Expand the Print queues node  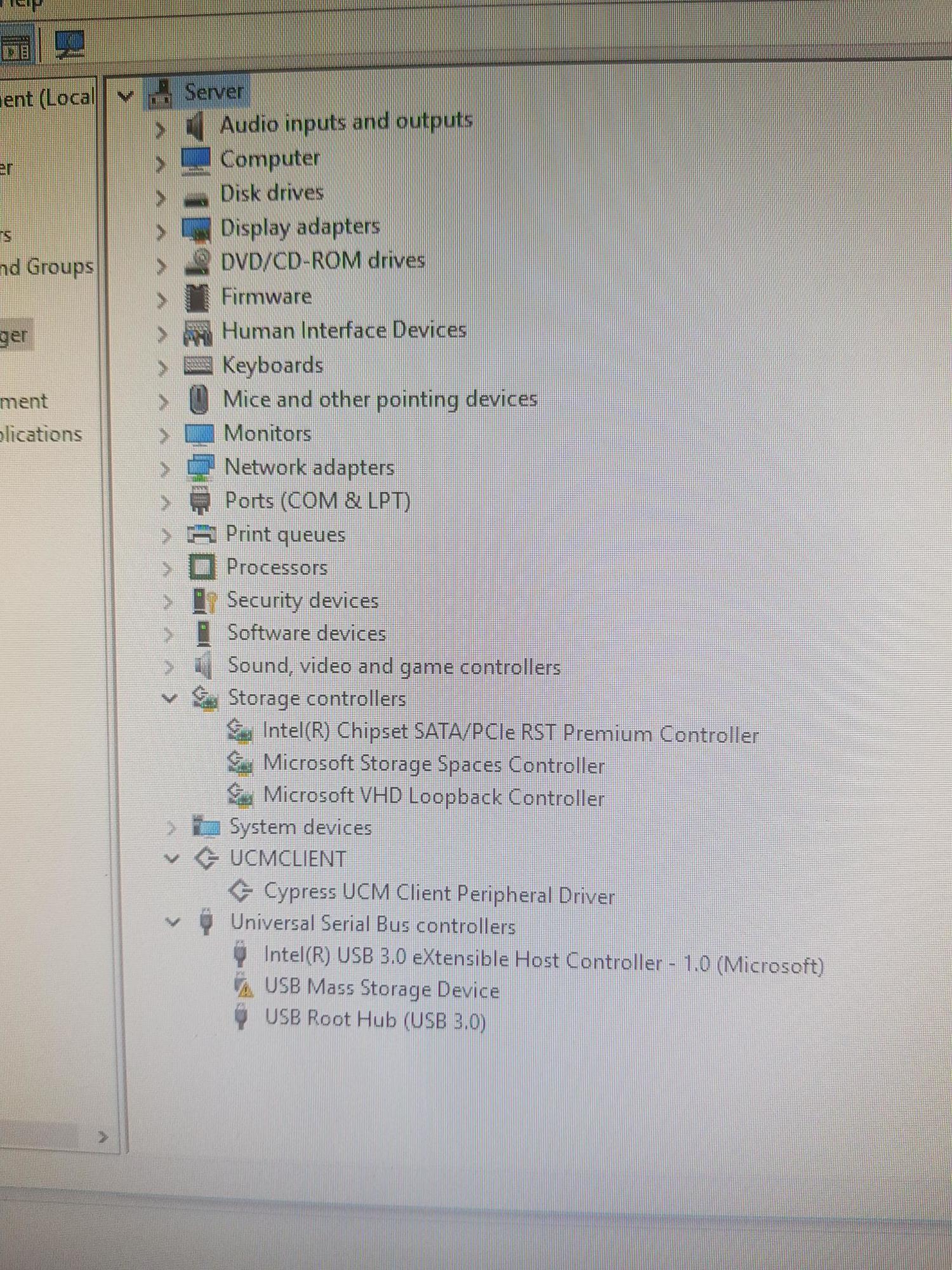tap(166, 536)
